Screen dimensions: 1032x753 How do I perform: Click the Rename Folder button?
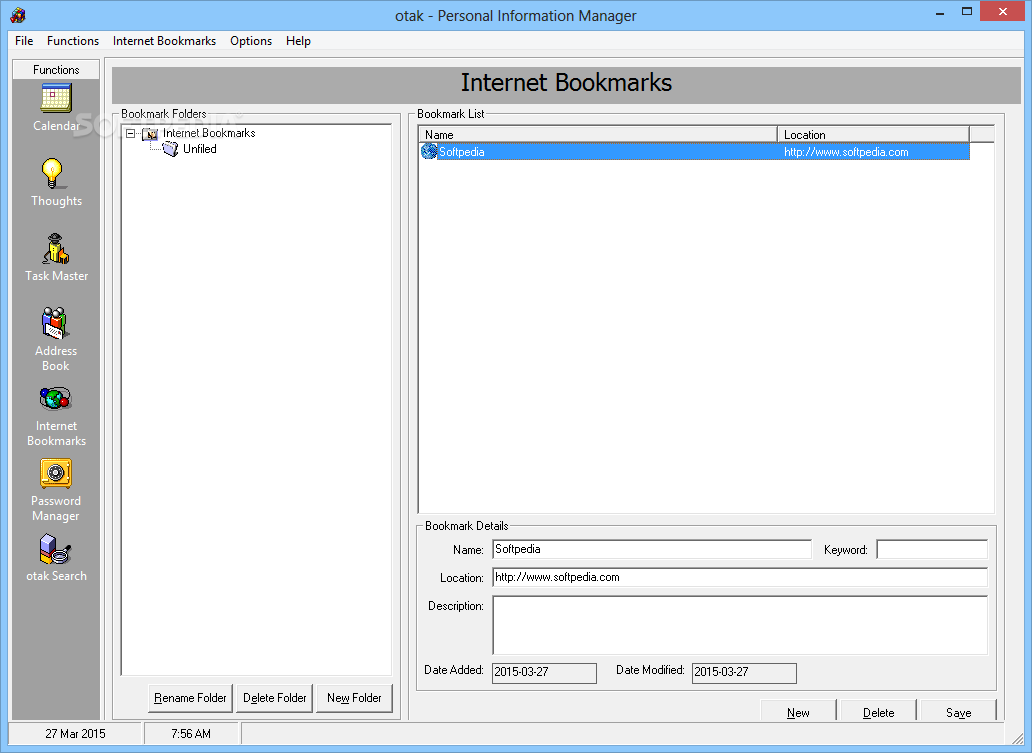click(x=190, y=698)
